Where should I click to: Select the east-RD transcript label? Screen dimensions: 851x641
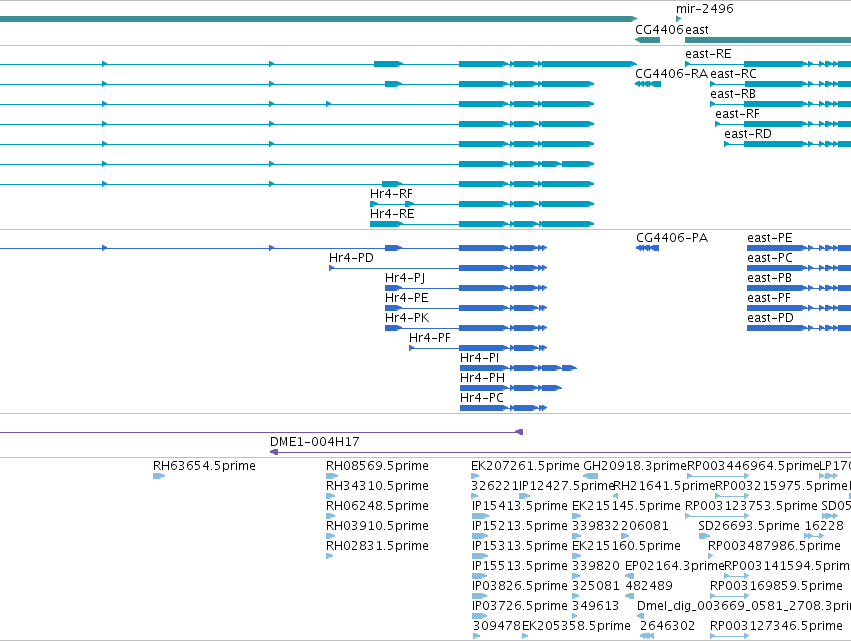point(748,134)
